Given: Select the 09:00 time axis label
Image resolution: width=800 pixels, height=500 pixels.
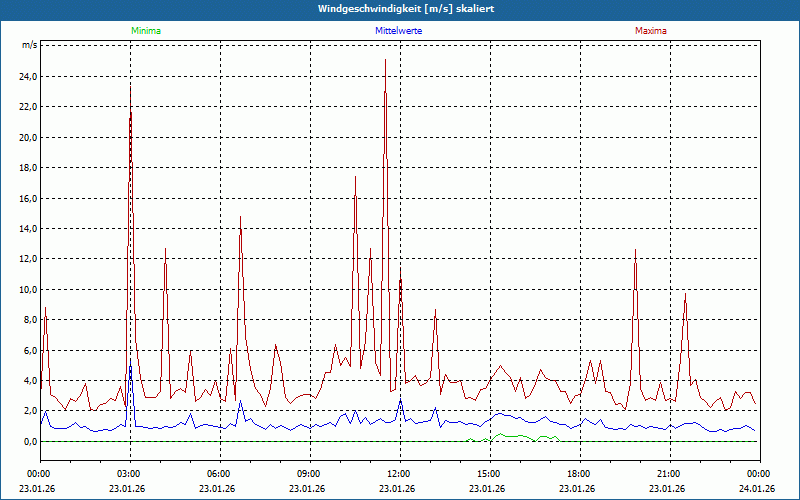Looking at the screenshot, I should point(309,473).
